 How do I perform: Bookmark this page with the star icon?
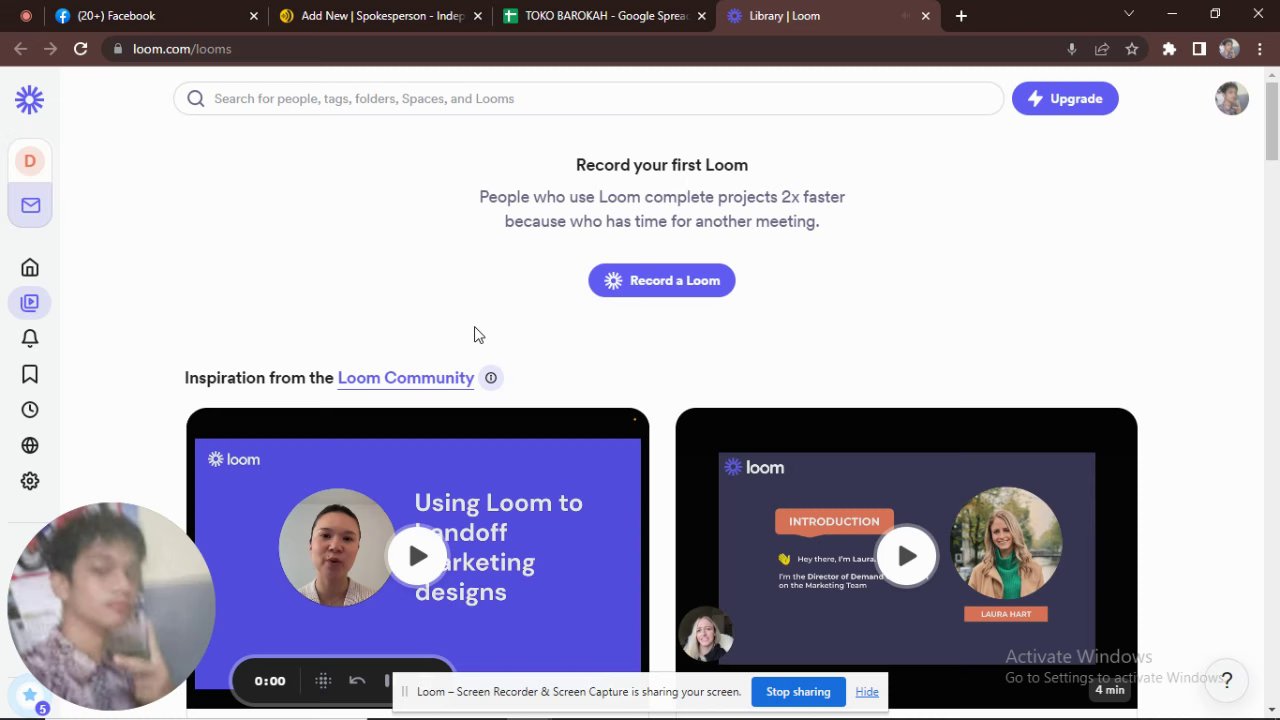click(x=1132, y=49)
